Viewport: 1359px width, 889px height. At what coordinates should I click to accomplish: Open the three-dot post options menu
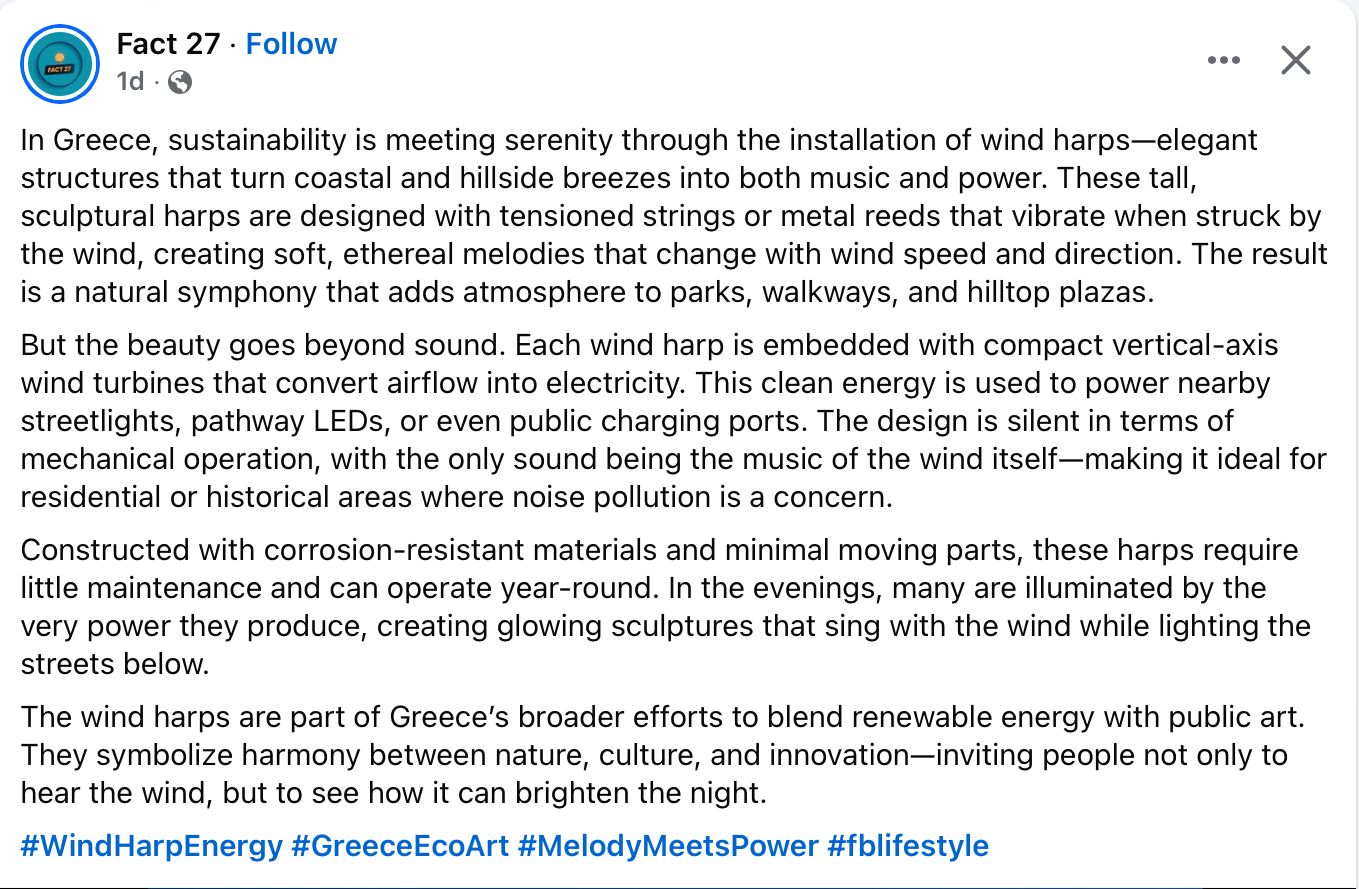click(x=1223, y=61)
